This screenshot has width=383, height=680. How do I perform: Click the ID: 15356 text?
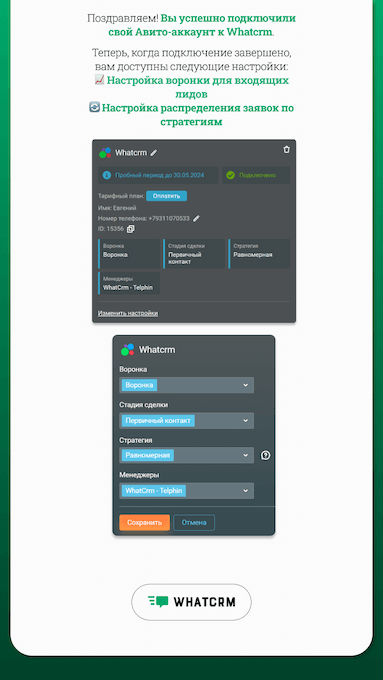click(x=111, y=229)
